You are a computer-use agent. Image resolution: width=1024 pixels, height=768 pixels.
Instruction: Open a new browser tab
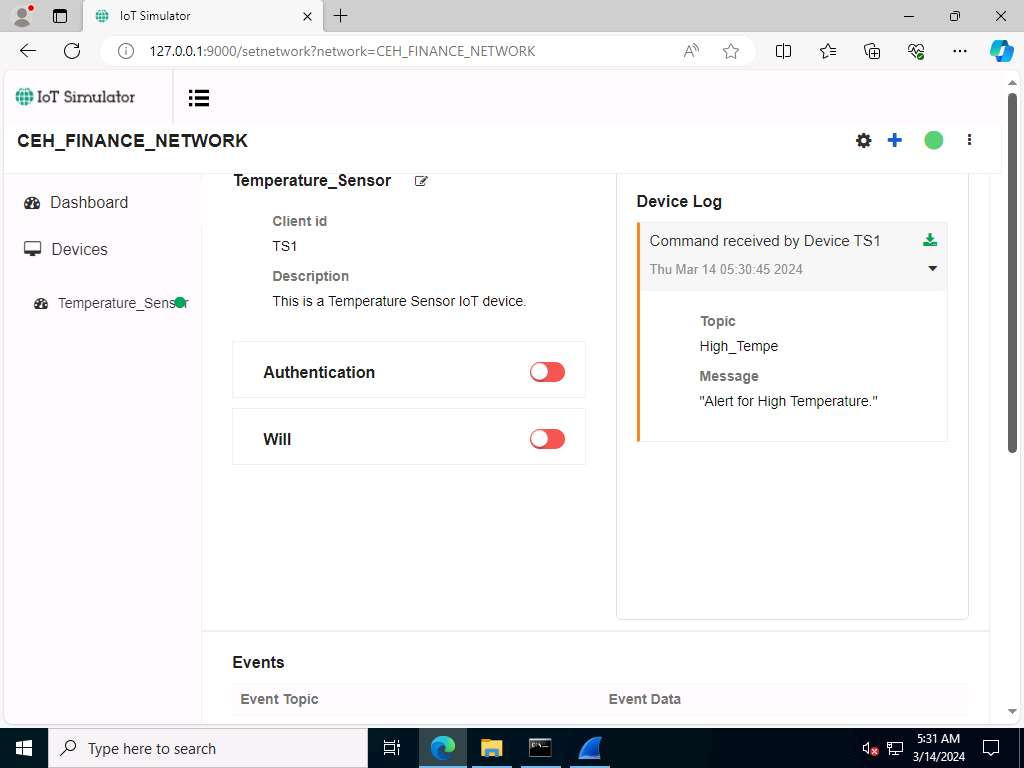tap(341, 16)
